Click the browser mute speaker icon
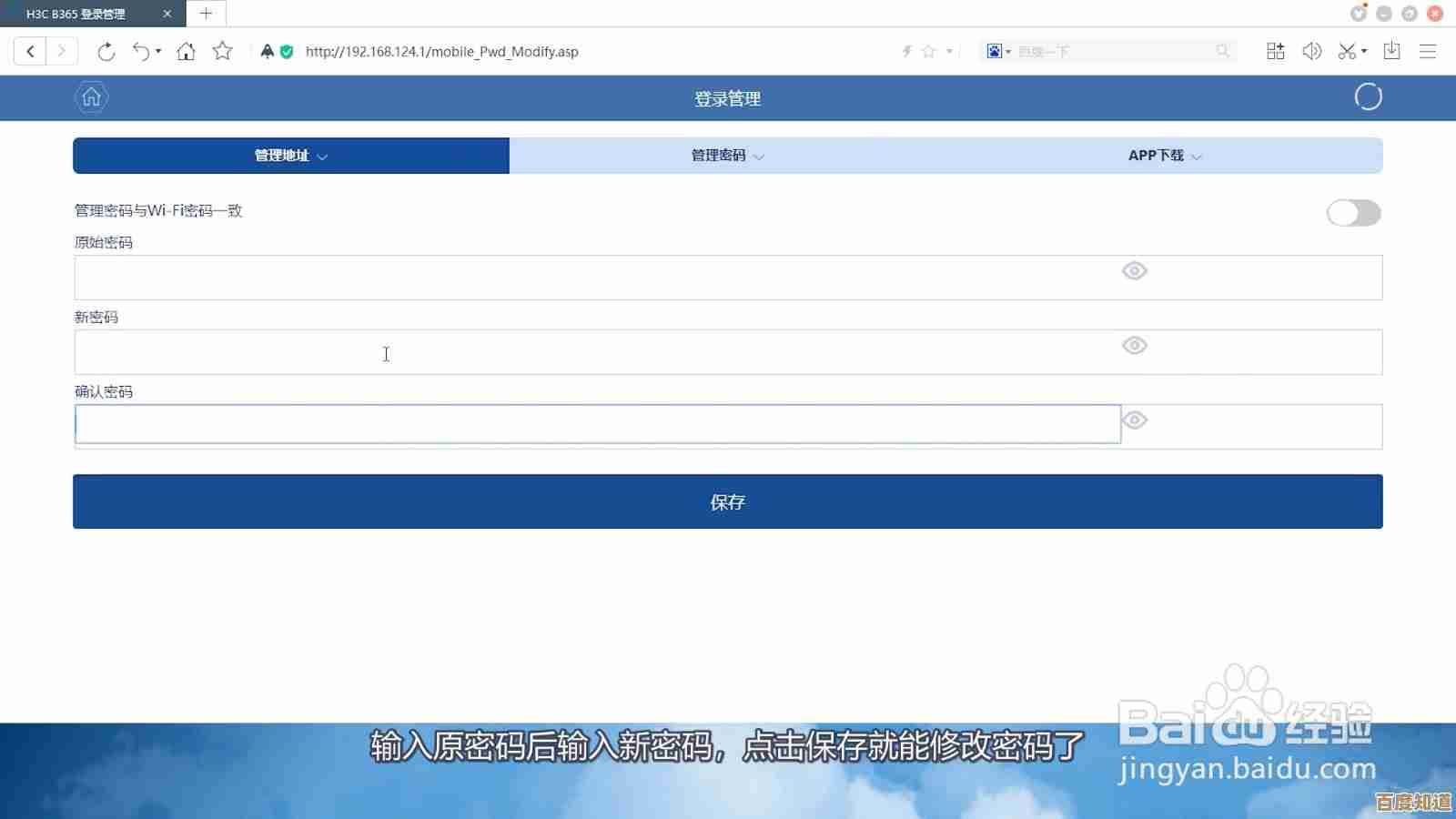Screen dimensions: 1456x819 [x=1311, y=52]
